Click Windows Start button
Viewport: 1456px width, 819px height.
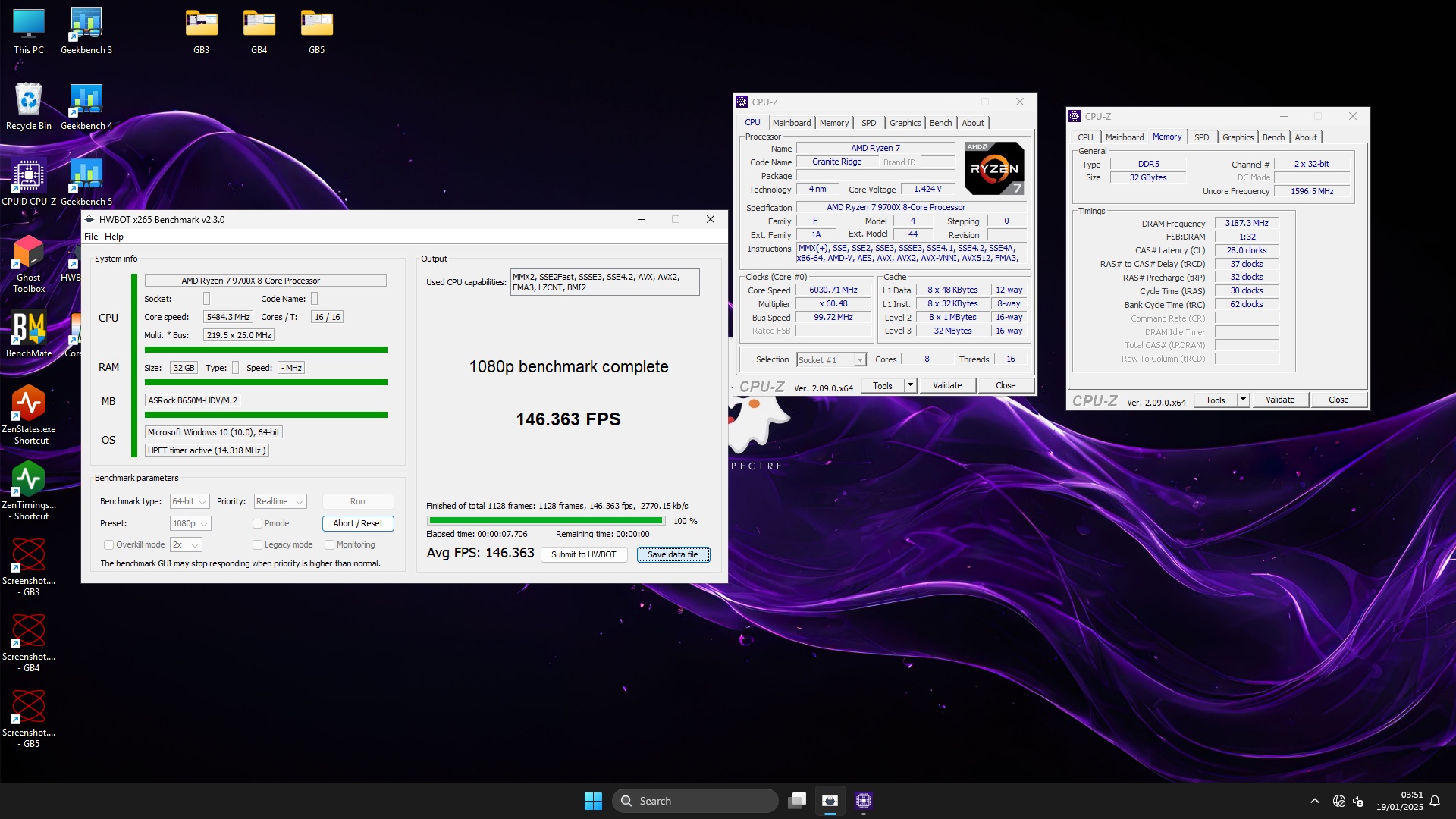(x=593, y=801)
